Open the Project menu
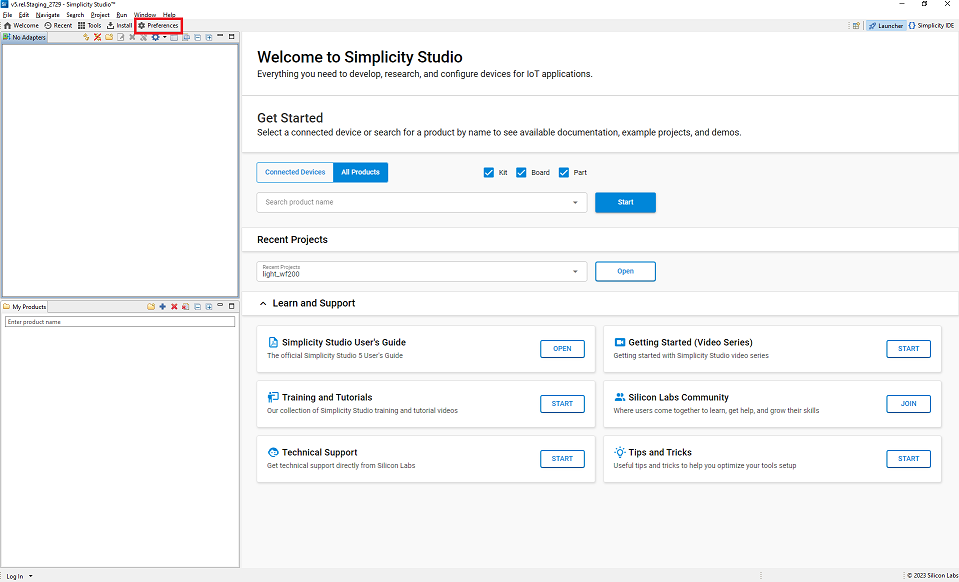The image size is (959, 582). [100, 15]
